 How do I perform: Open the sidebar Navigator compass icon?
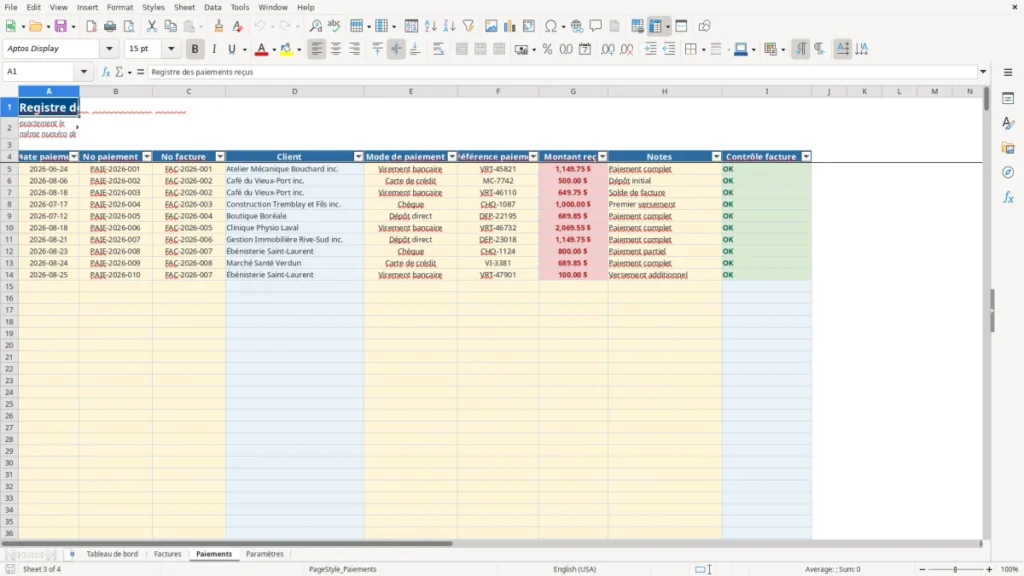tap(1008, 172)
